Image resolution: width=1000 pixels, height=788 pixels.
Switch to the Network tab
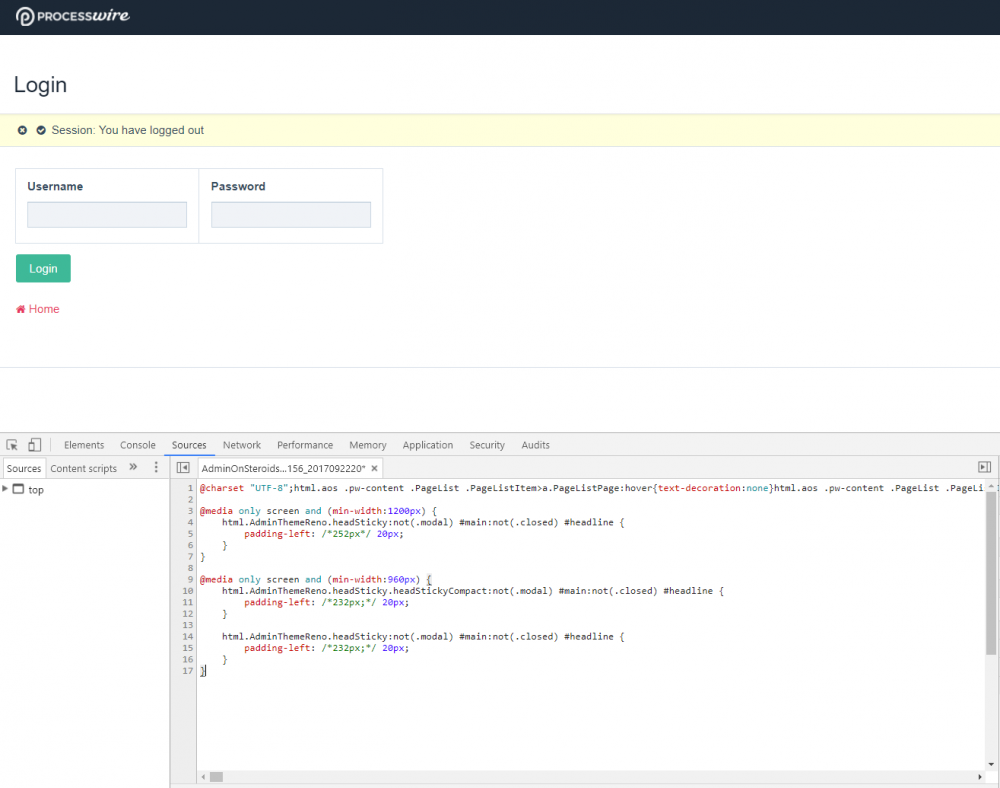click(x=241, y=445)
